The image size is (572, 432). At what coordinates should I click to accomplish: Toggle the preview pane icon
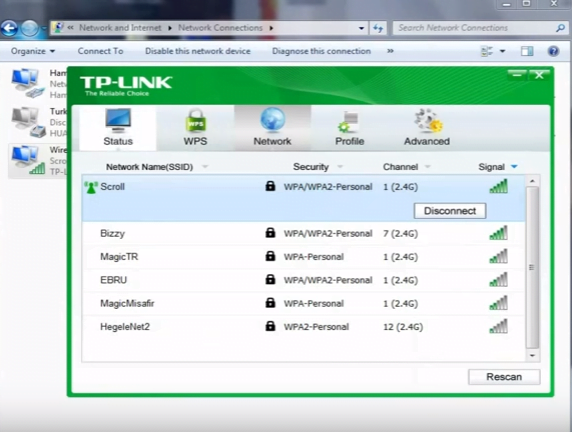tap(527, 51)
